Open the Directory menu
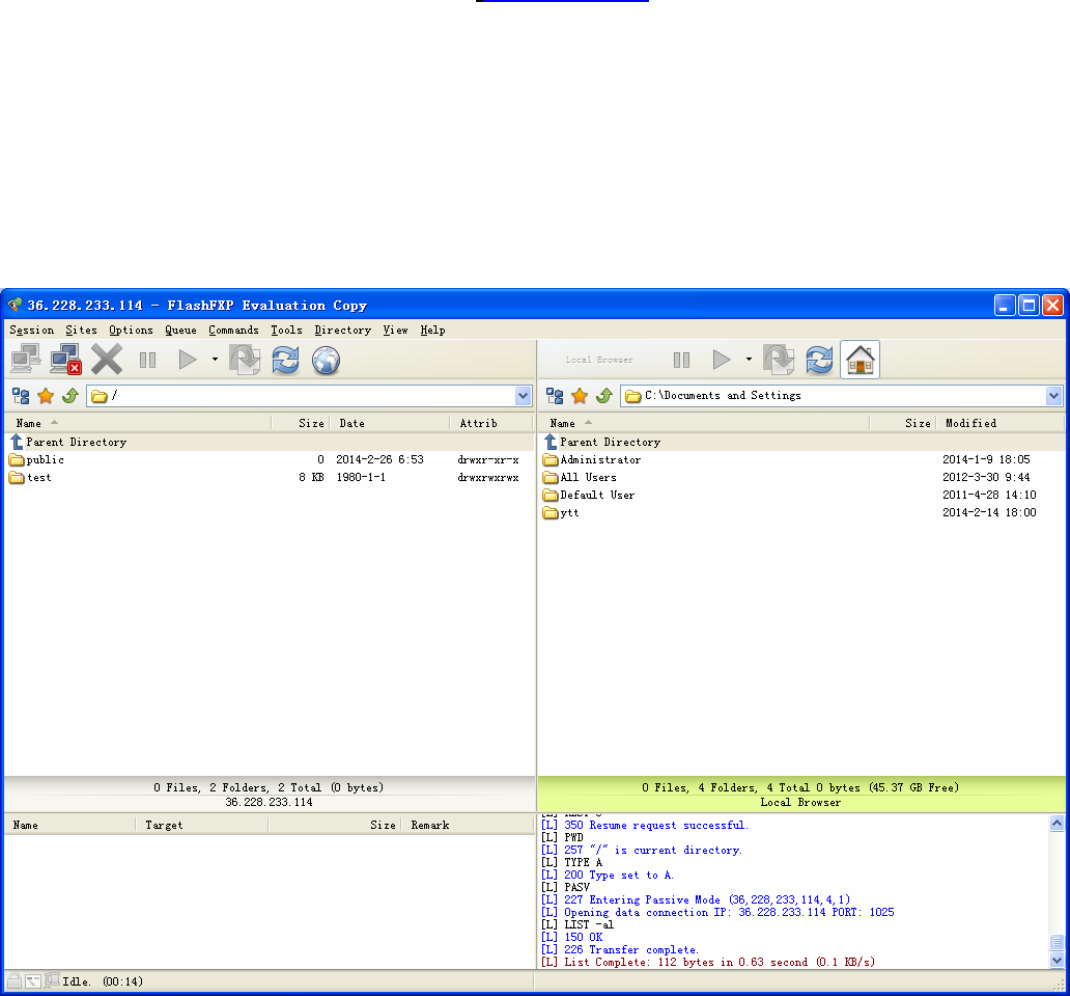 coord(343,330)
